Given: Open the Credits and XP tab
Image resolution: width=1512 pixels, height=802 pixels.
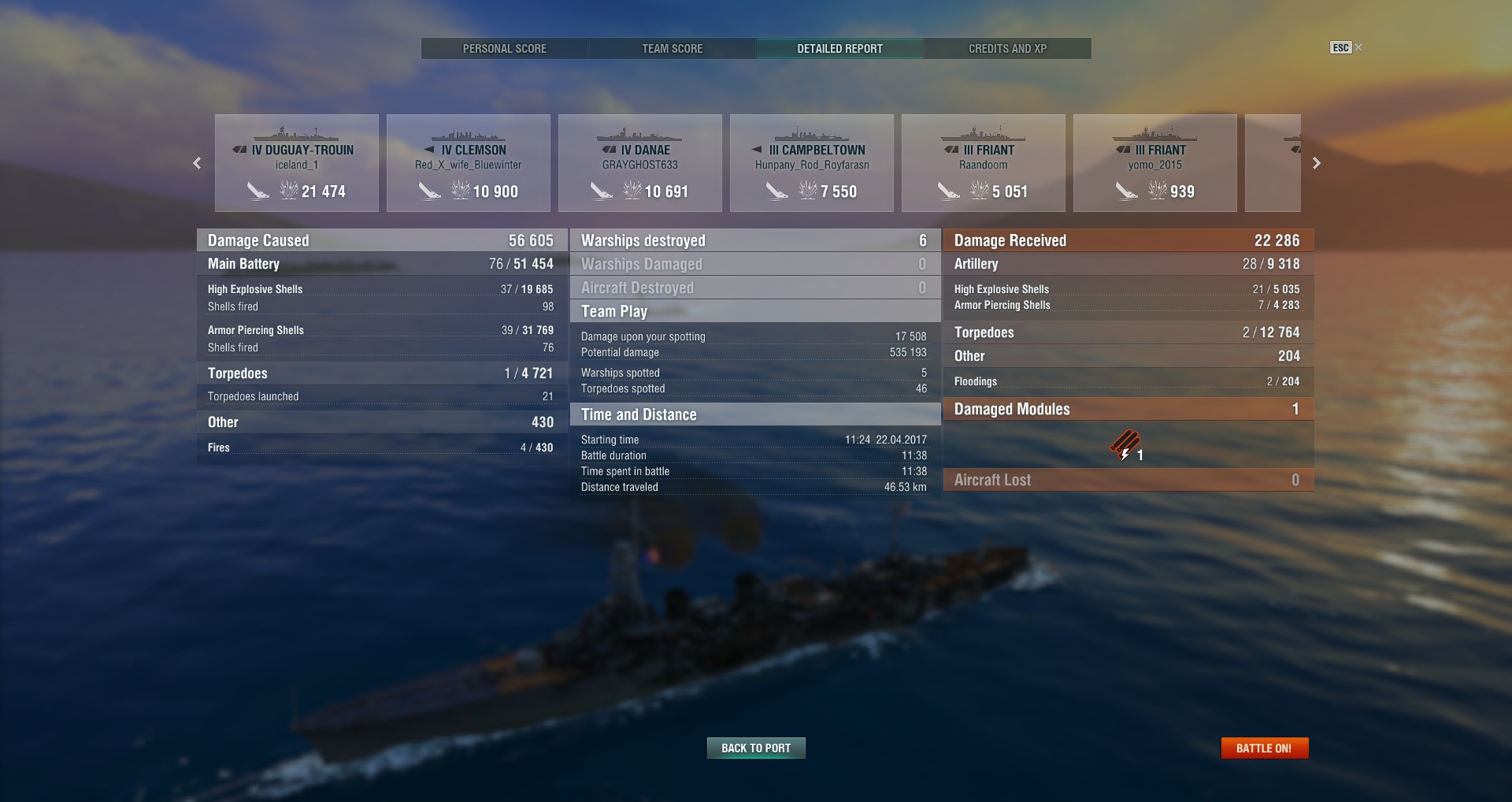Looking at the screenshot, I should (1008, 48).
